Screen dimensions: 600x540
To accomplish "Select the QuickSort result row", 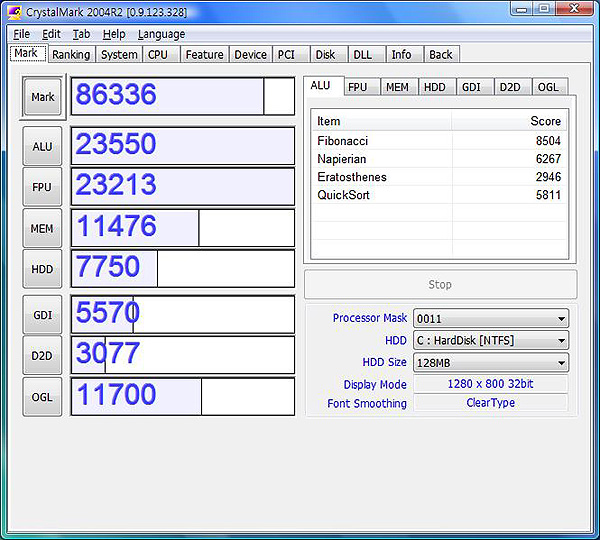I will pos(439,194).
